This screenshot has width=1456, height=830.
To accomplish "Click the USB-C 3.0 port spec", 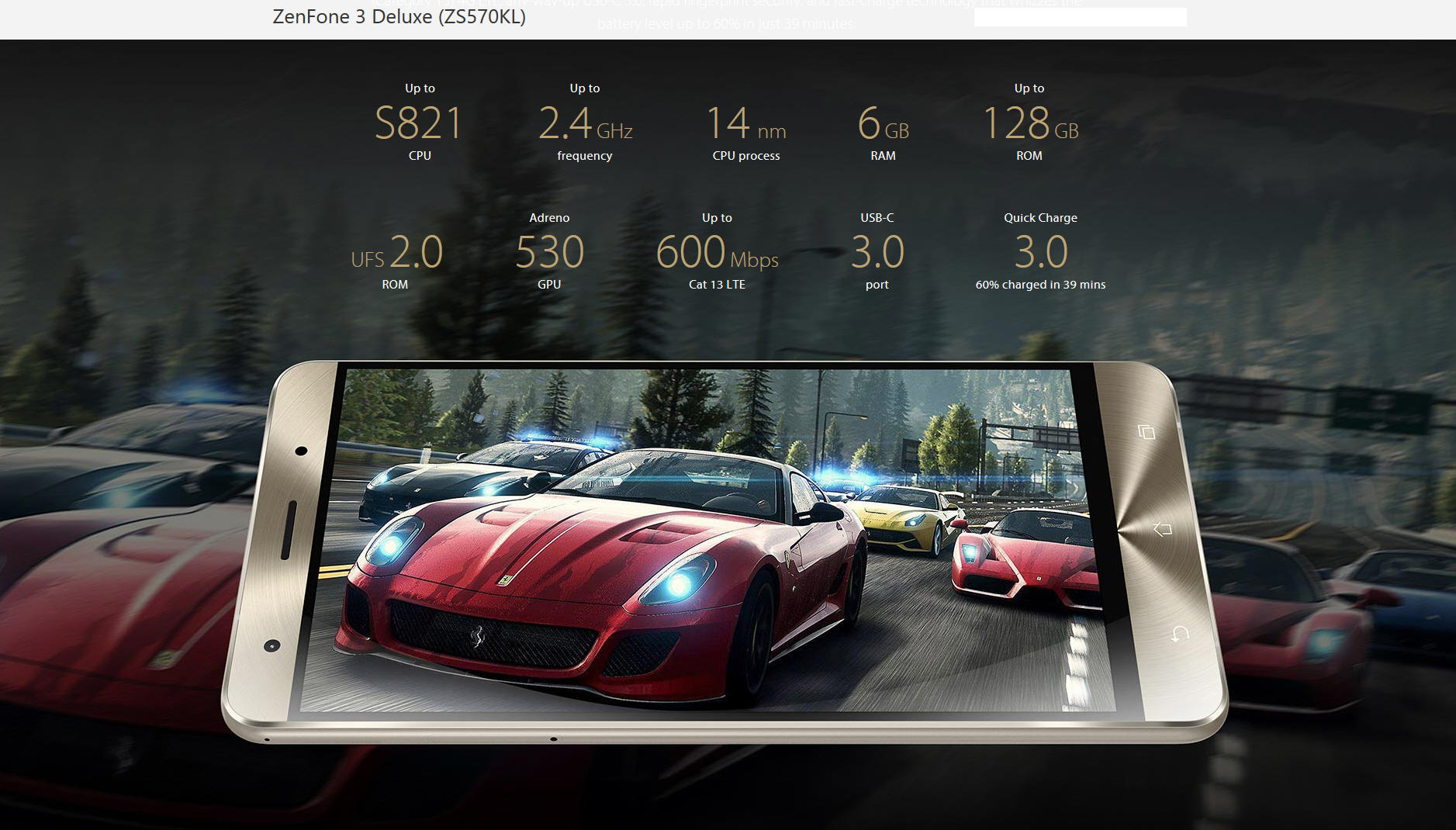I will (877, 252).
